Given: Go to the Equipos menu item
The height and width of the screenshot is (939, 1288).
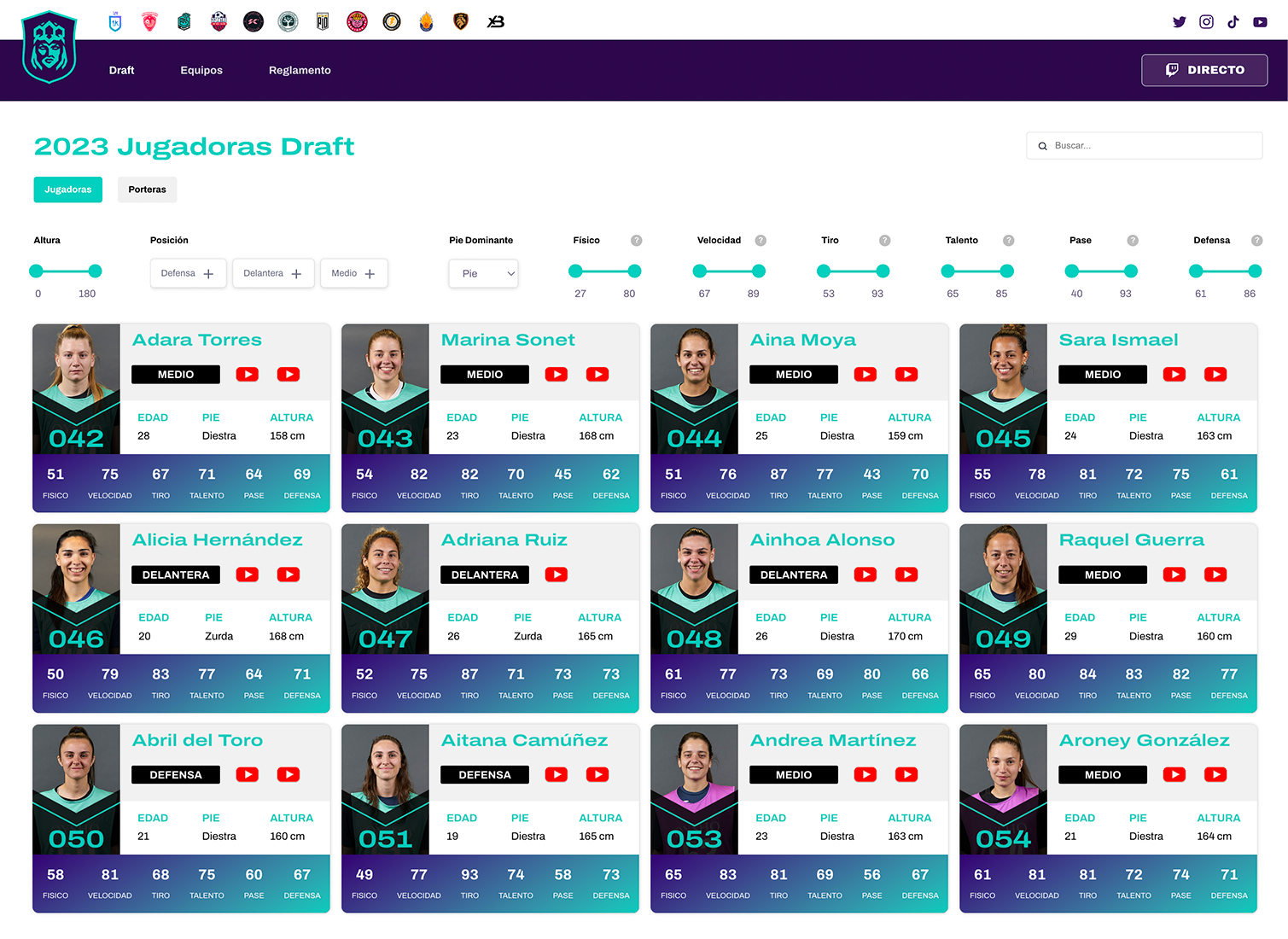Looking at the screenshot, I should pos(201,70).
